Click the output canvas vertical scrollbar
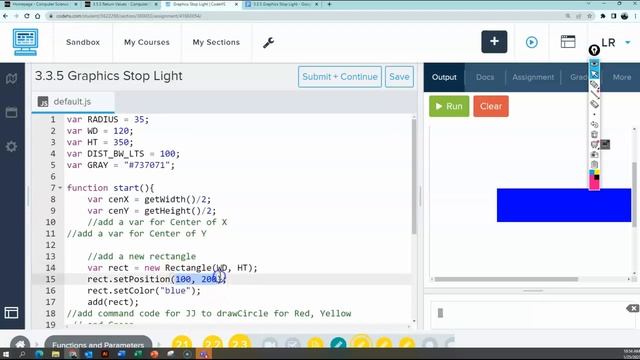 coord(634,195)
